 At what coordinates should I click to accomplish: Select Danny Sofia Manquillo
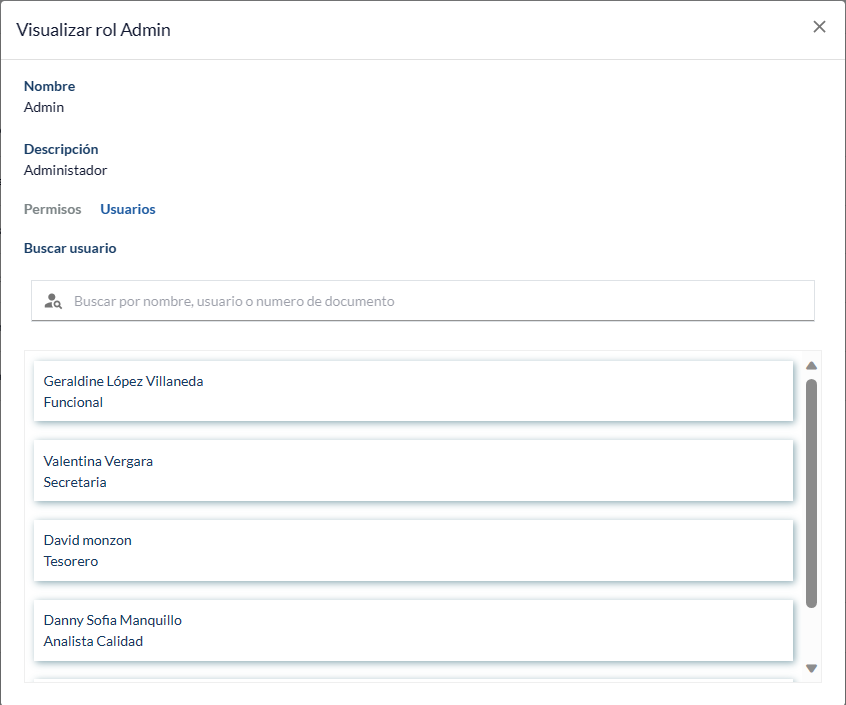tap(413, 630)
